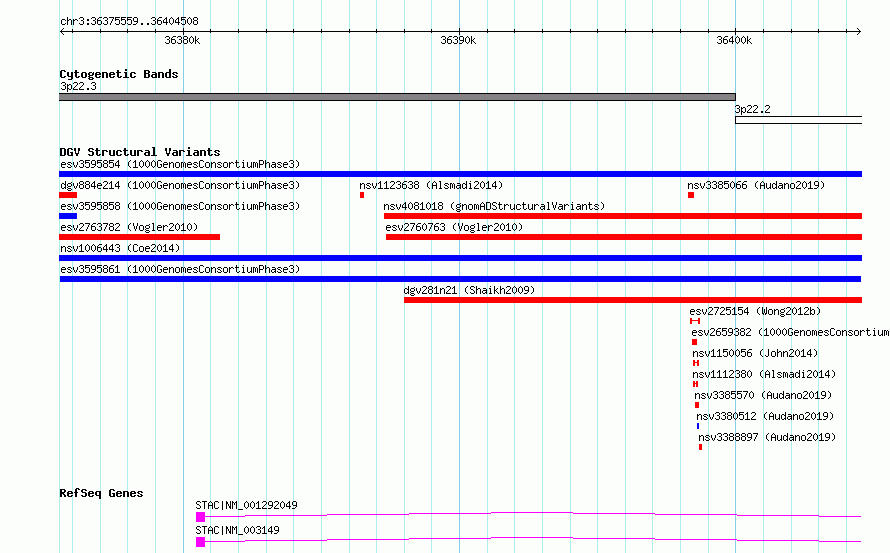Screen dimensions: 890x553
Task: Select the small red dgv884e214 bar
Action: point(68,195)
